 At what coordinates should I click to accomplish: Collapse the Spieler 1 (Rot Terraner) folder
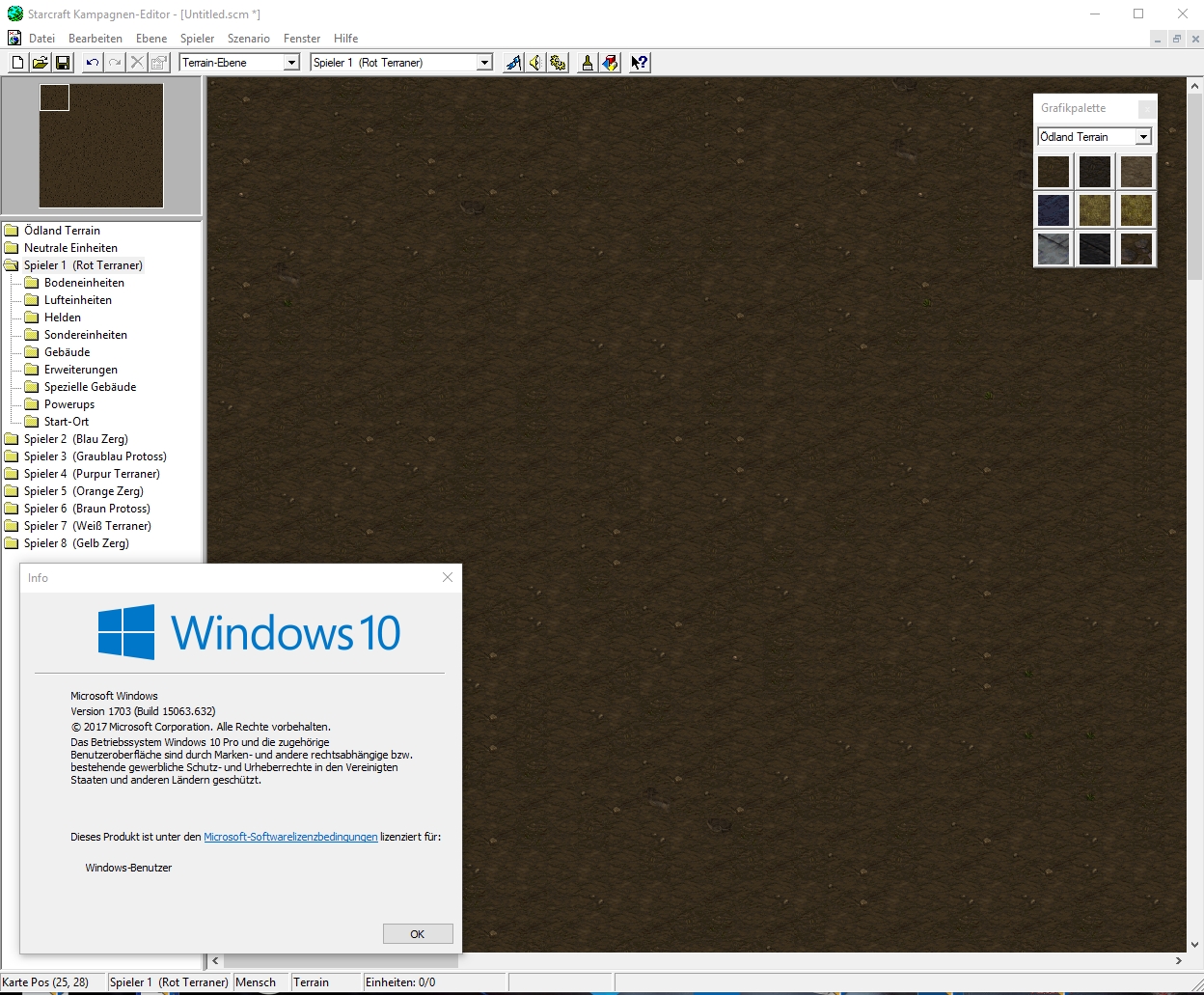coord(74,265)
